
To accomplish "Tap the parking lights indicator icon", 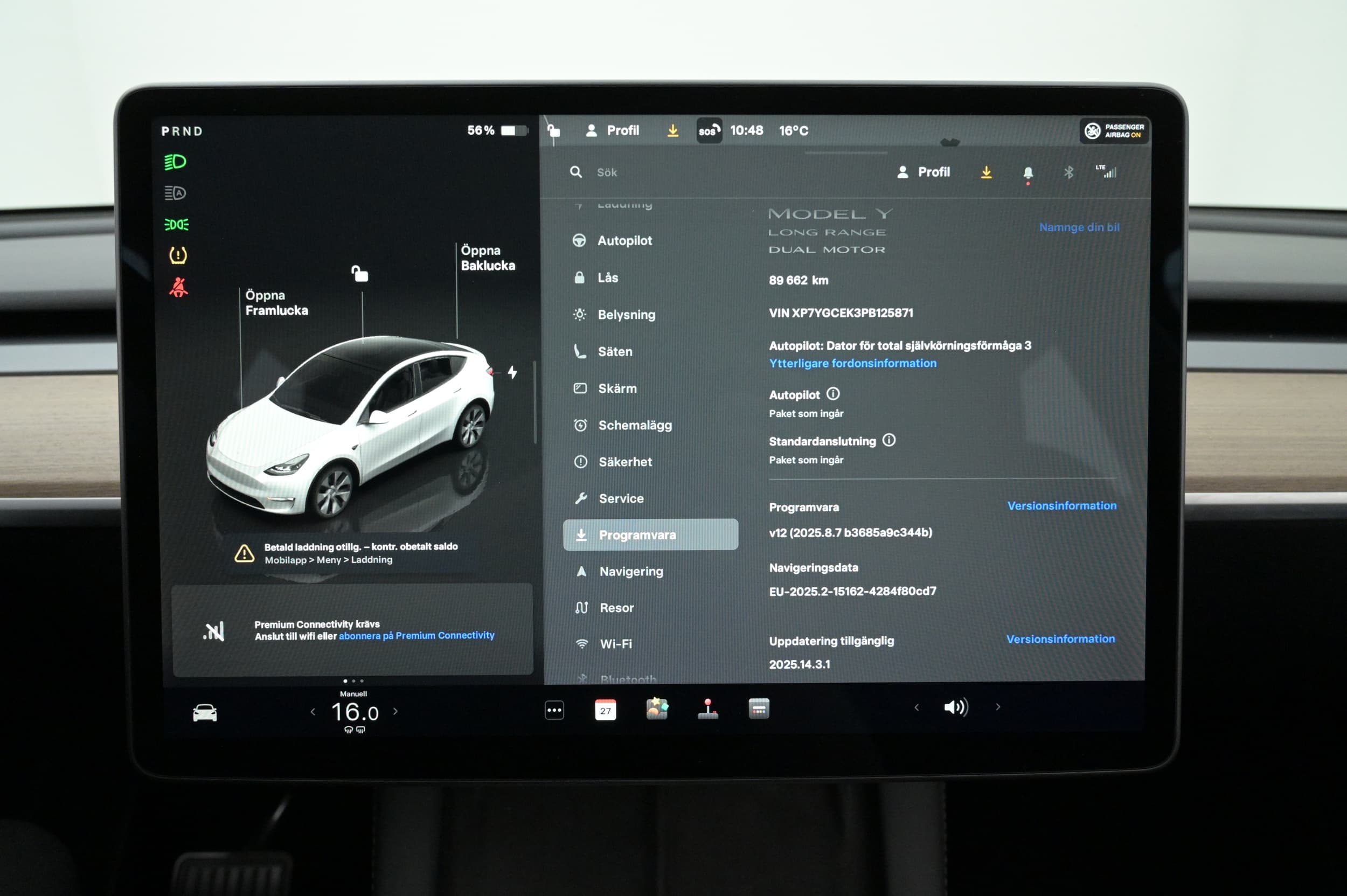I will click(x=177, y=225).
